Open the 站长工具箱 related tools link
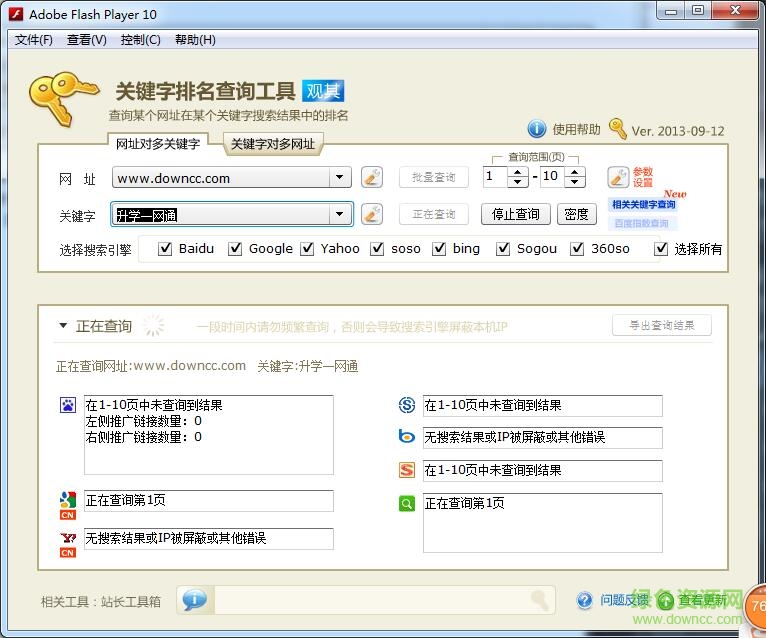This screenshot has width=766, height=638. point(130,601)
